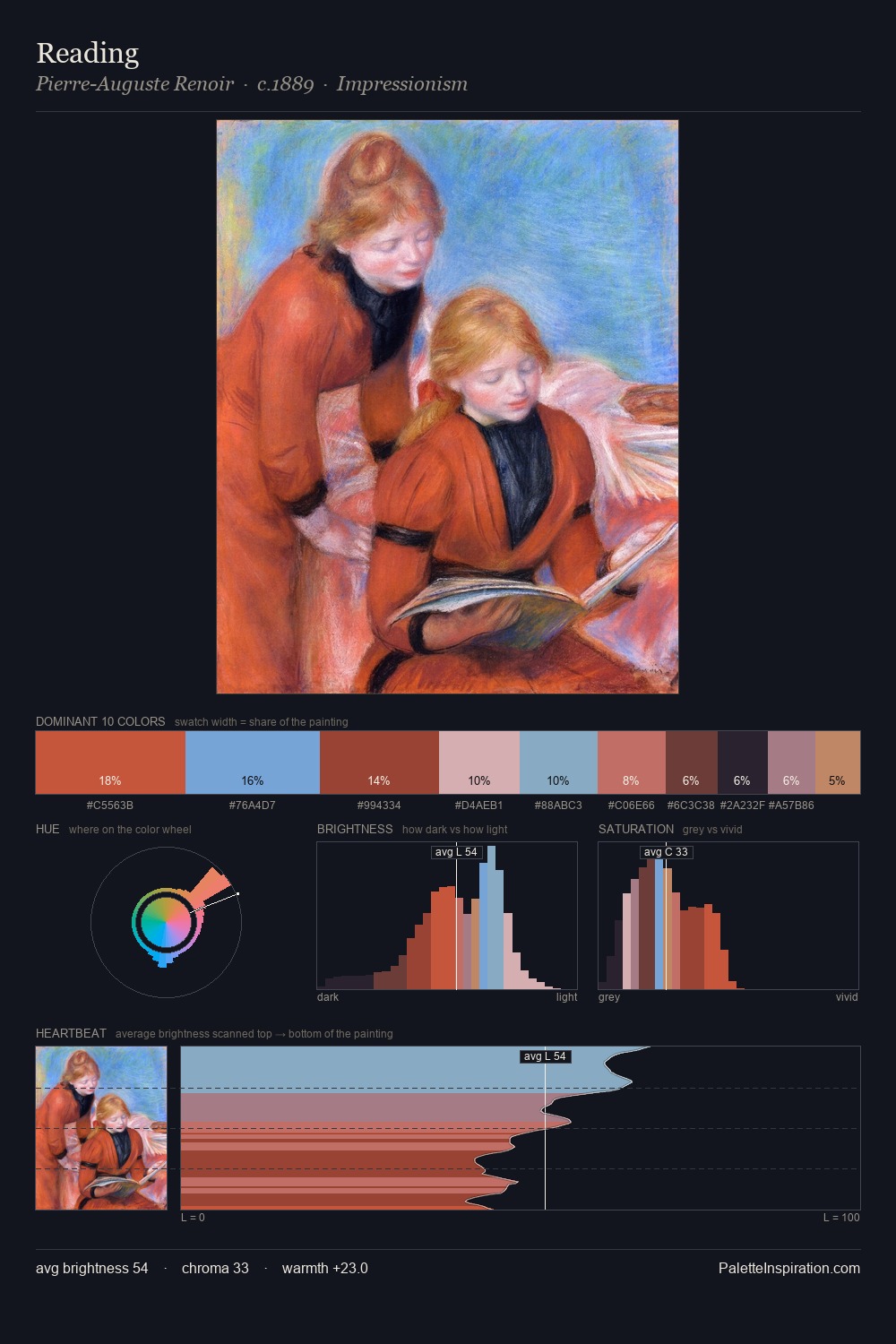
Task: Click the brightness histogram chart
Action: pos(447,916)
